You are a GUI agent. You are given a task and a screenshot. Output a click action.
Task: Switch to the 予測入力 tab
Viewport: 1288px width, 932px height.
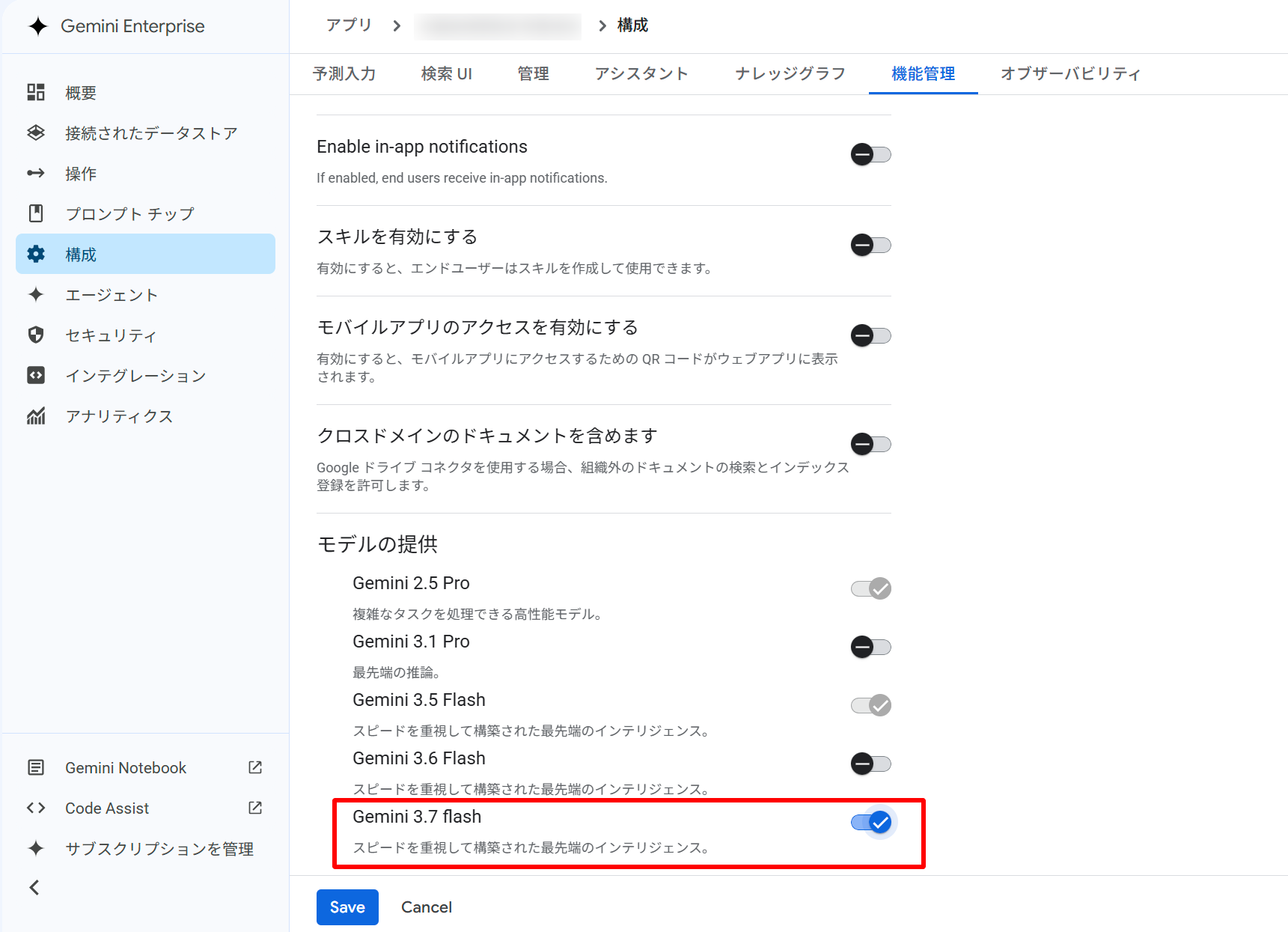click(344, 73)
